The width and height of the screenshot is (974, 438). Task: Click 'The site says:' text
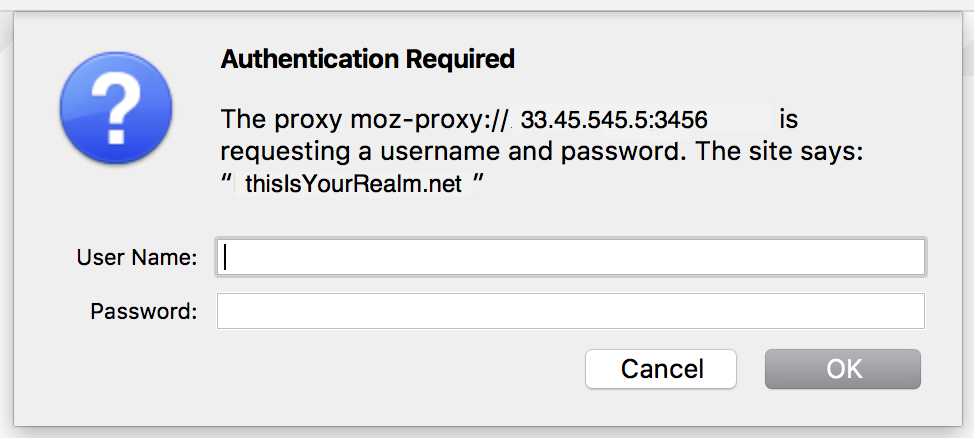click(x=779, y=152)
